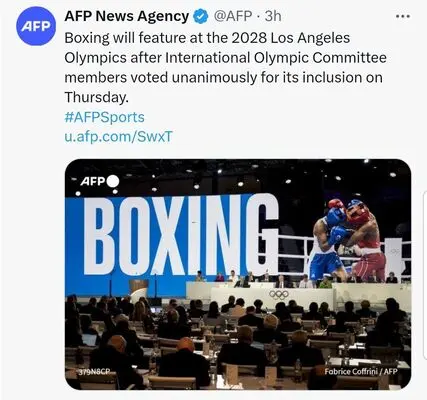Open the AFP profile avatar

(x=36, y=26)
